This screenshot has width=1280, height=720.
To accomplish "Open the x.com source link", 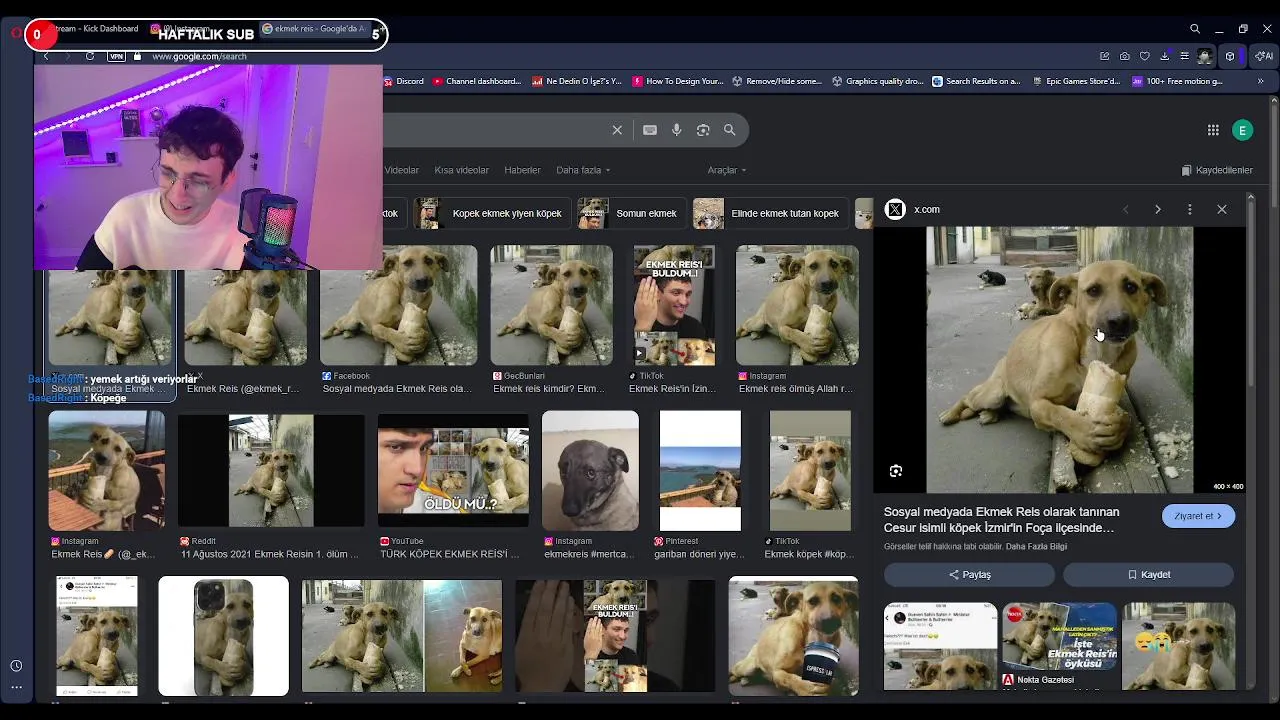I will point(926,209).
